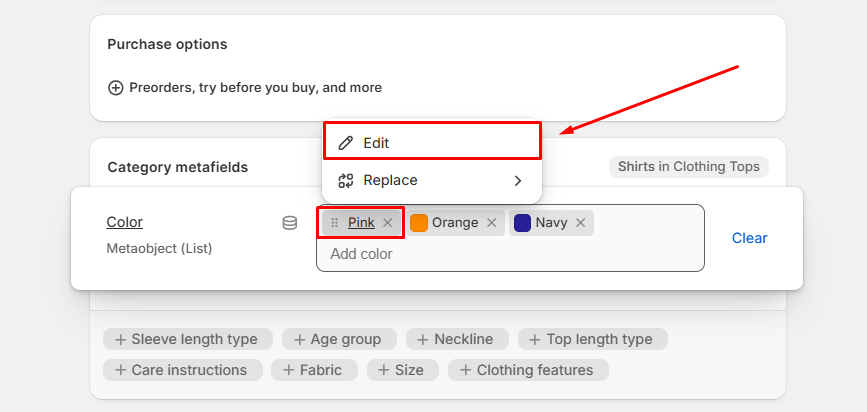The image size is (867, 412).
Task: Click plus icon for purchase options
Action: [x=116, y=88]
